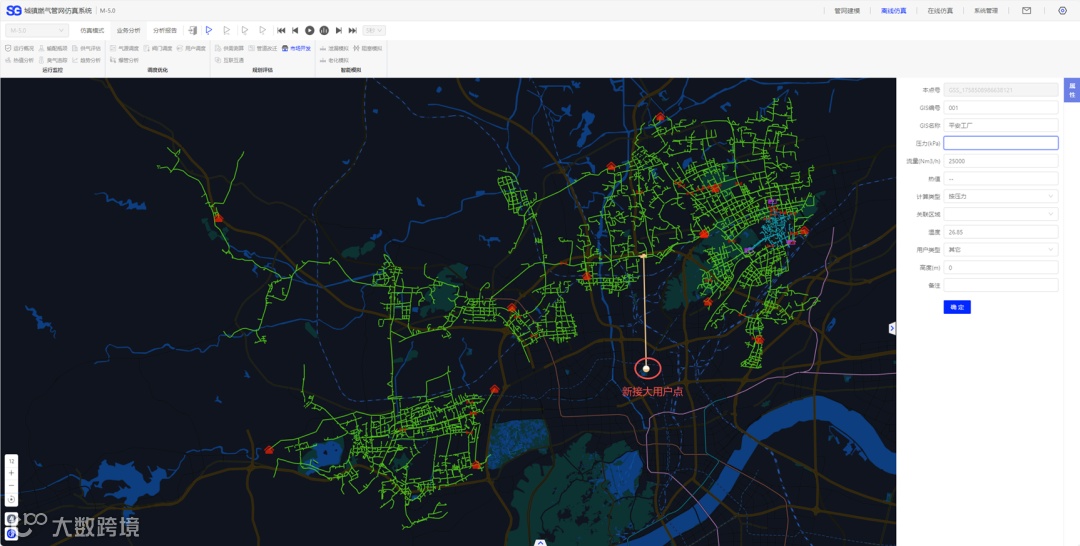
Task: Switch to 分析报告 tab
Action: pos(165,30)
